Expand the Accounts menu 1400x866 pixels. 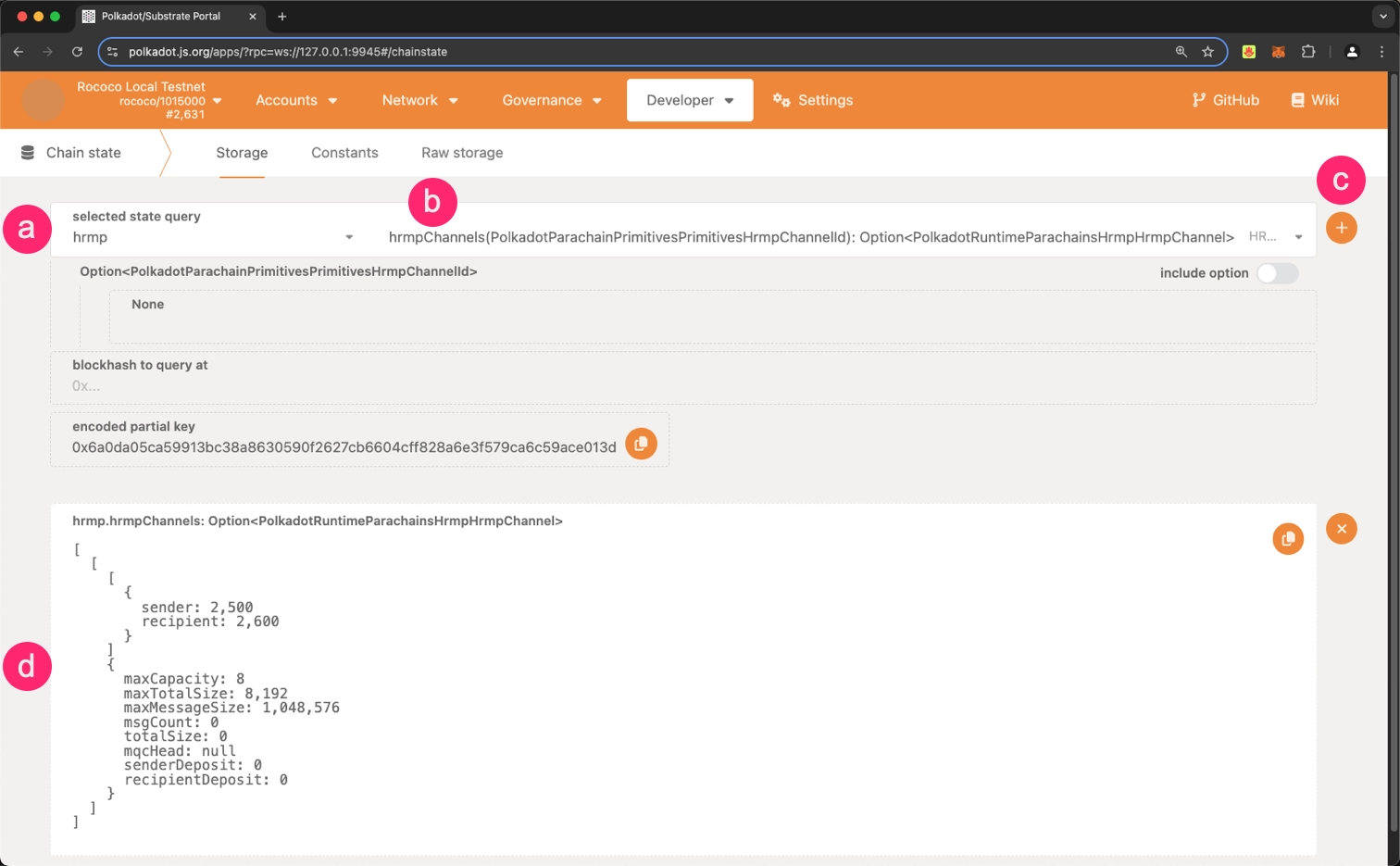point(296,100)
